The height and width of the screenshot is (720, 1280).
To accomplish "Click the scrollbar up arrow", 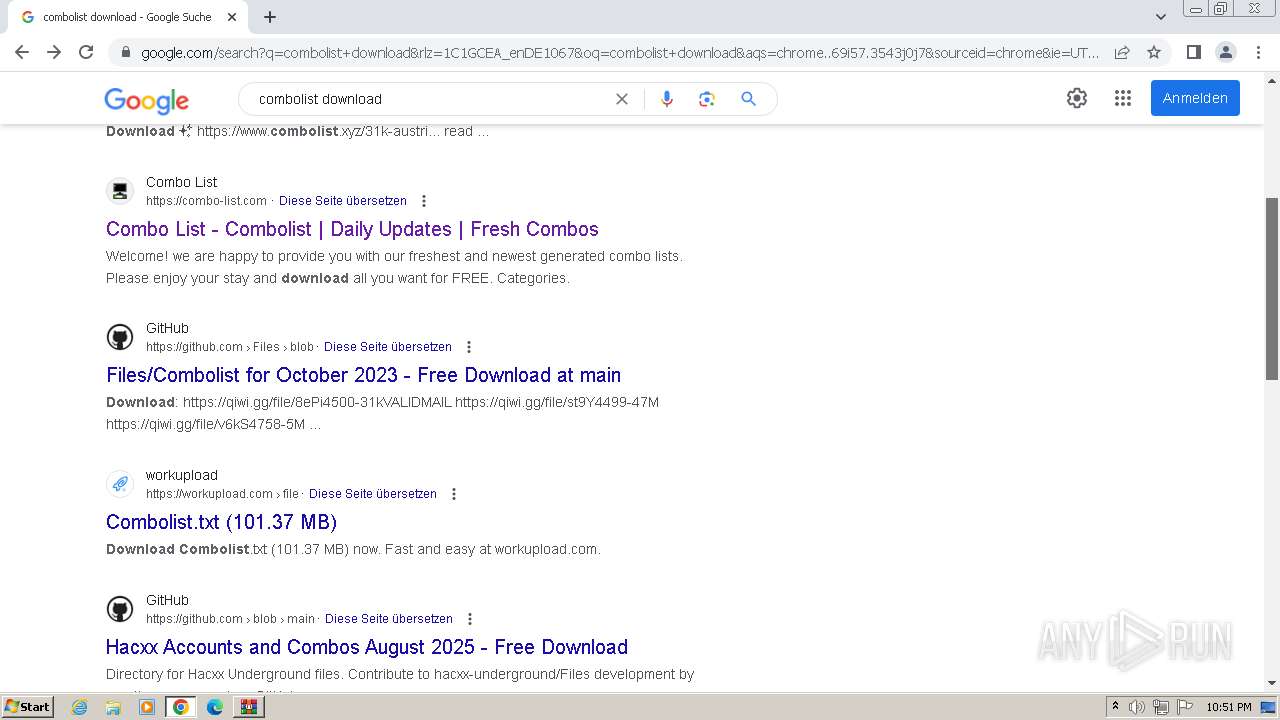I will pyautogui.click(x=1272, y=79).
